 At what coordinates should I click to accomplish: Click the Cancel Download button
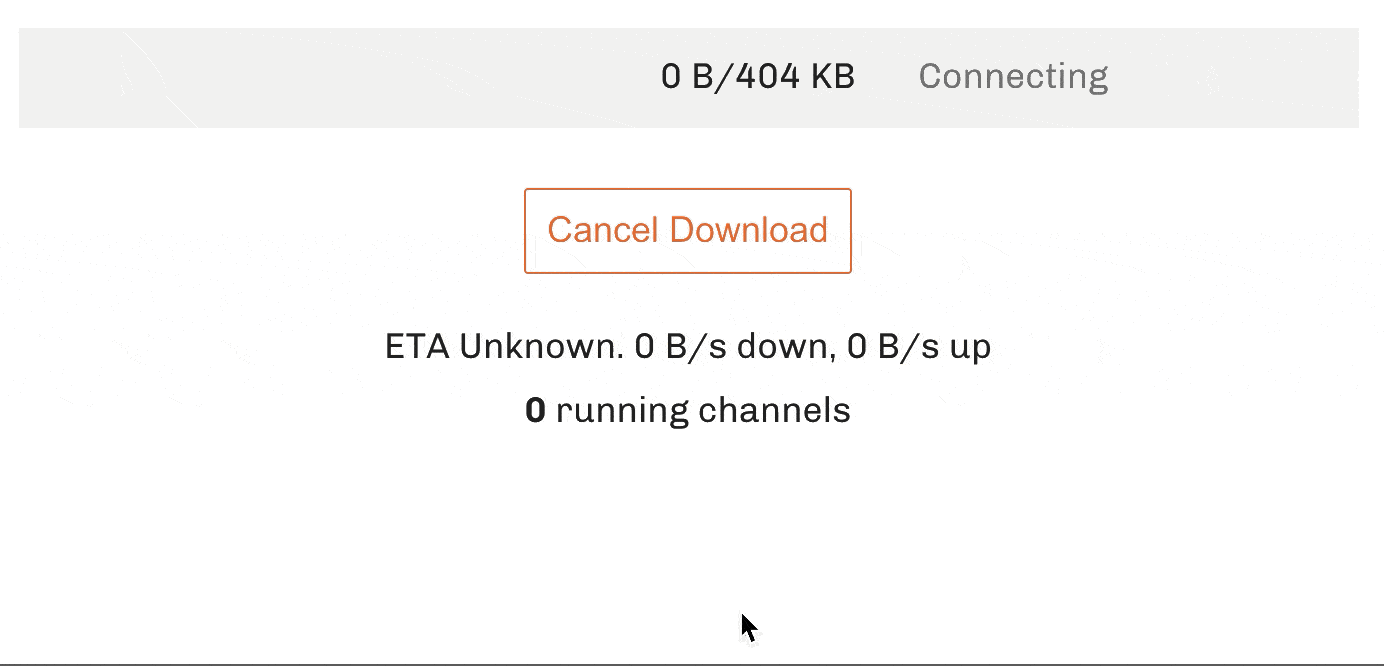[688, 230]
